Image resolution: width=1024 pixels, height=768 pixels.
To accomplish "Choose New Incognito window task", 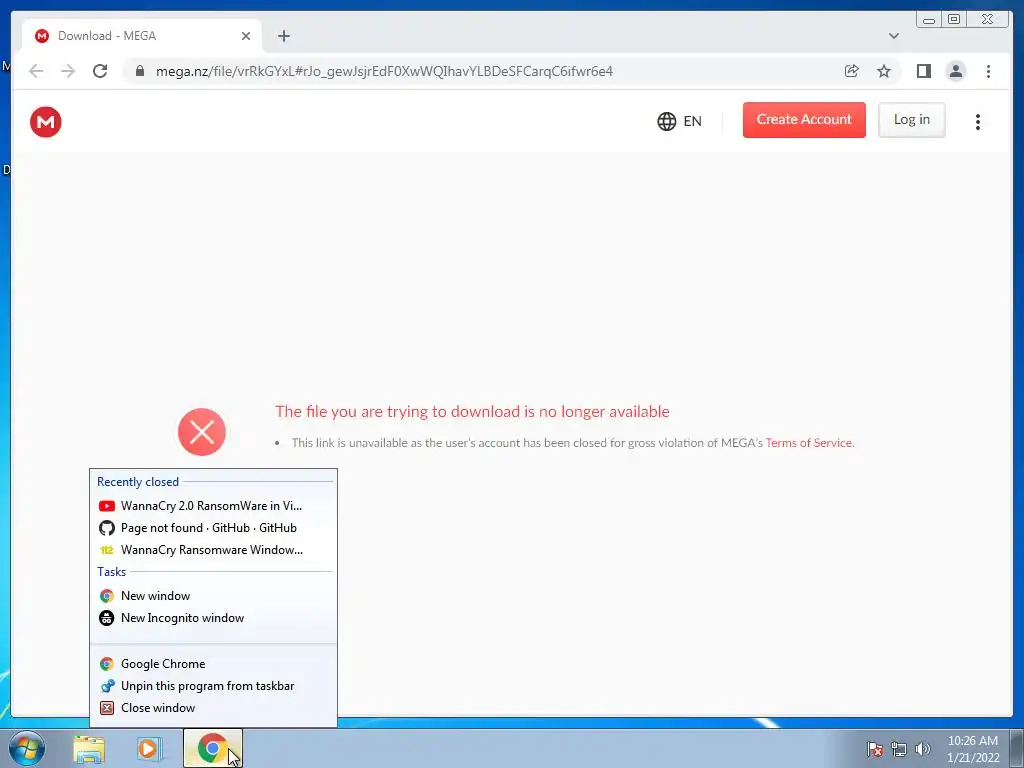I will (x=214, y=618).
